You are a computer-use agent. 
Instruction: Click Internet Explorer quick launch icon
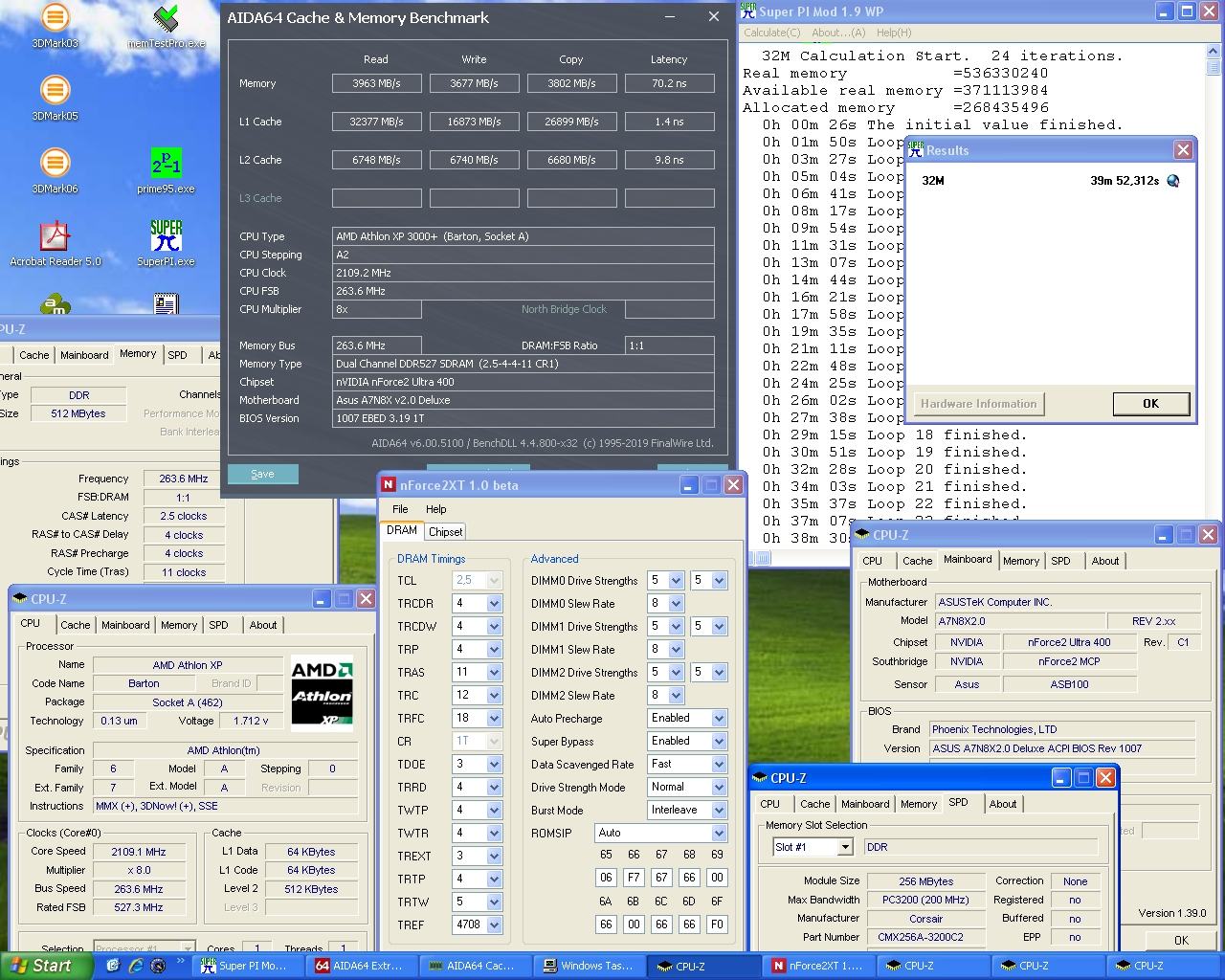pos(135,966)
